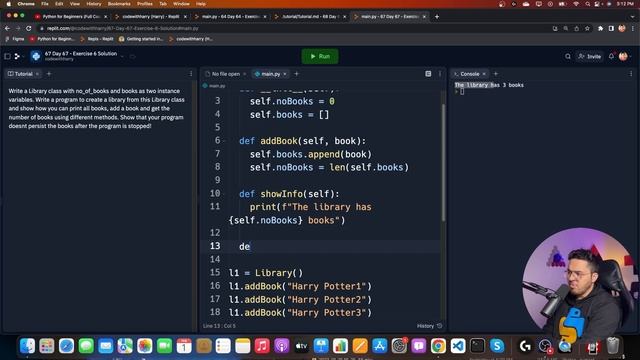The width and height of the screenshot is (640, 360).
Task: Open the Replit logo home icon
Action: pos(17,56)
